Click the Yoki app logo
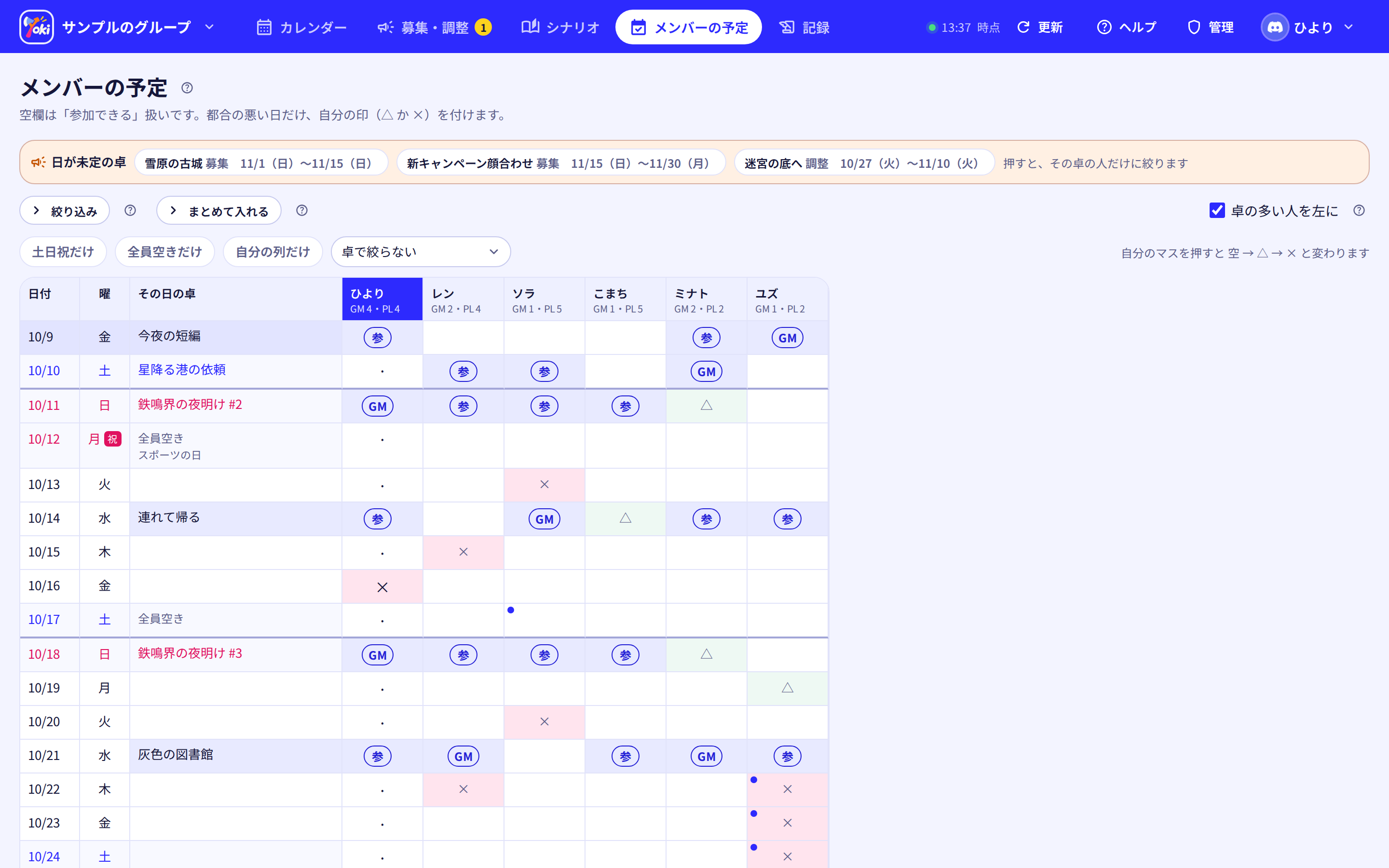The height and width of the screenshot is (868, 1389). click(x=37, y=27)
